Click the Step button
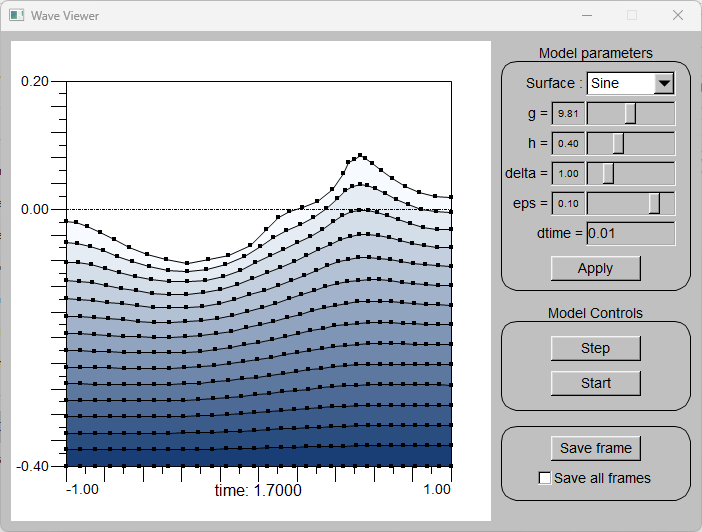Image resolution: width=702 pixels, height=532 pixels. (x=595, y=348)
